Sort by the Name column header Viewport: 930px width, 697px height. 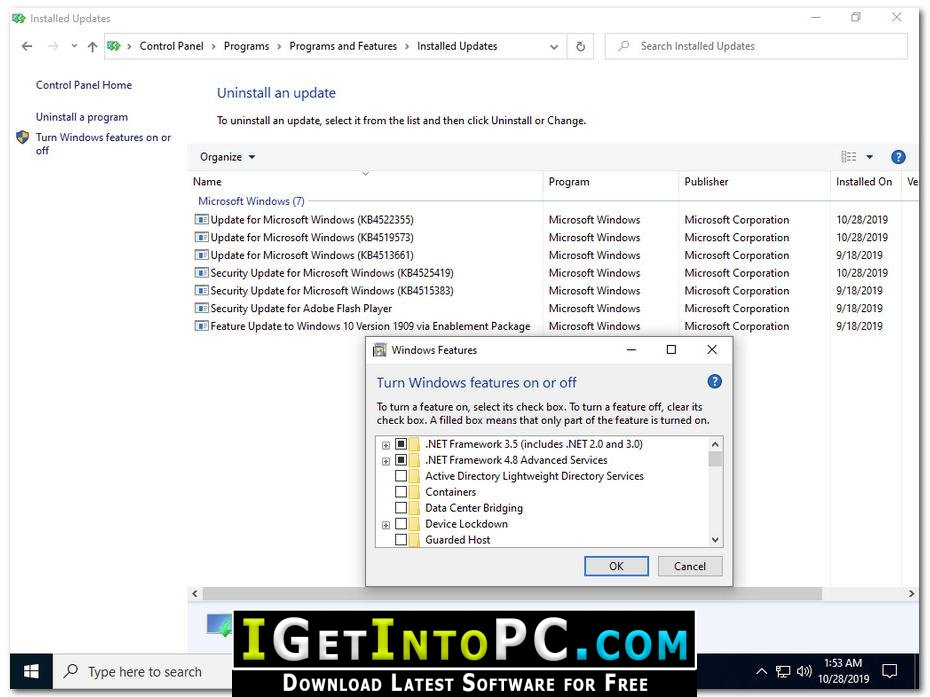click(365, 182)
